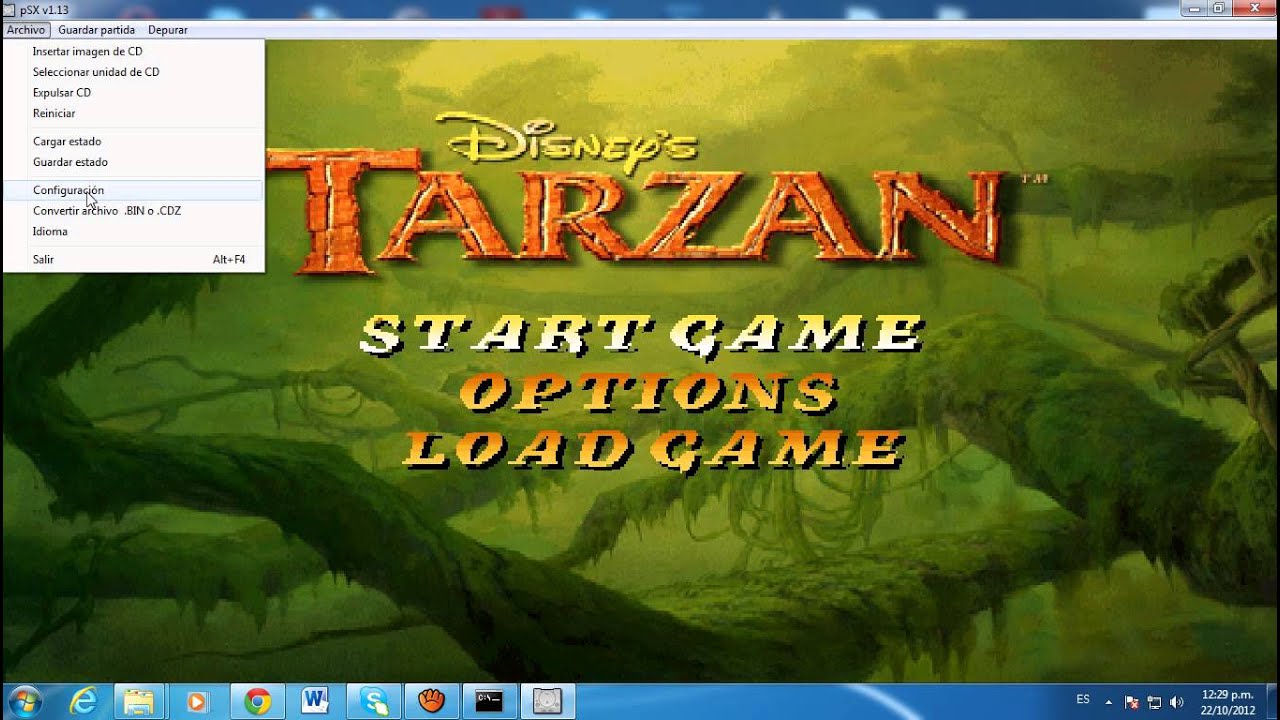Click the pSX window title icon
1280x720 pixels.
point(10,9)
